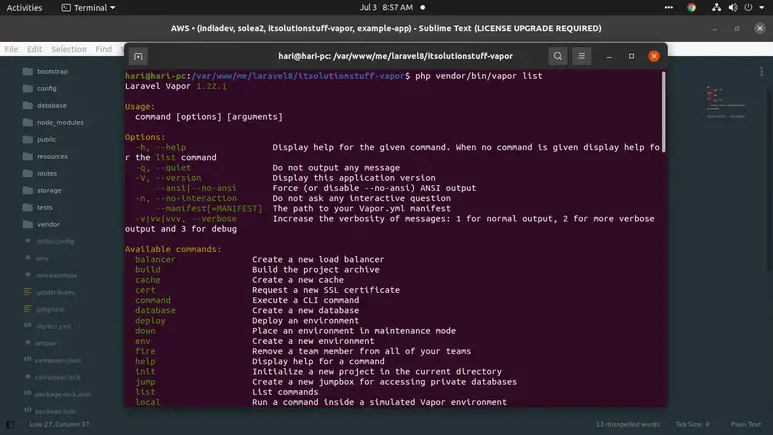Click the 'balancer' command in terminal output
The image size is (773, 435).
[155, 259]
